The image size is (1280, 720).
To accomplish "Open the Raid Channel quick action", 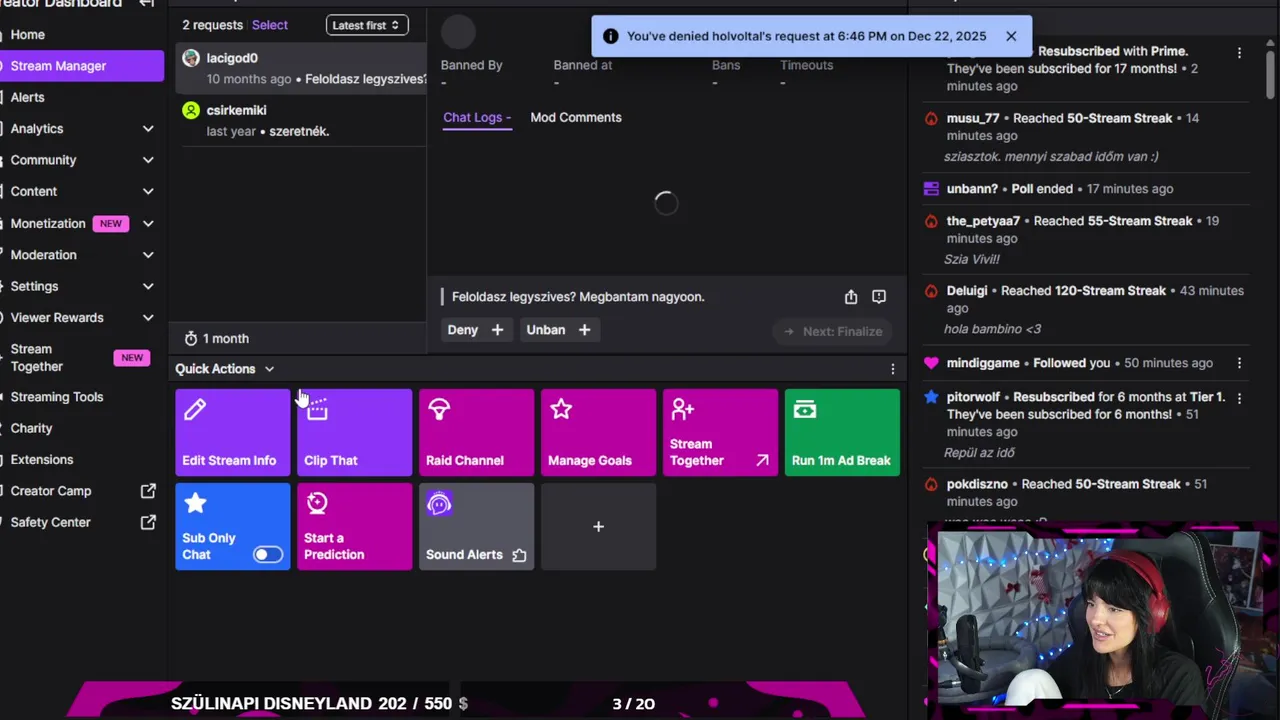I will (x=476, y=432).
